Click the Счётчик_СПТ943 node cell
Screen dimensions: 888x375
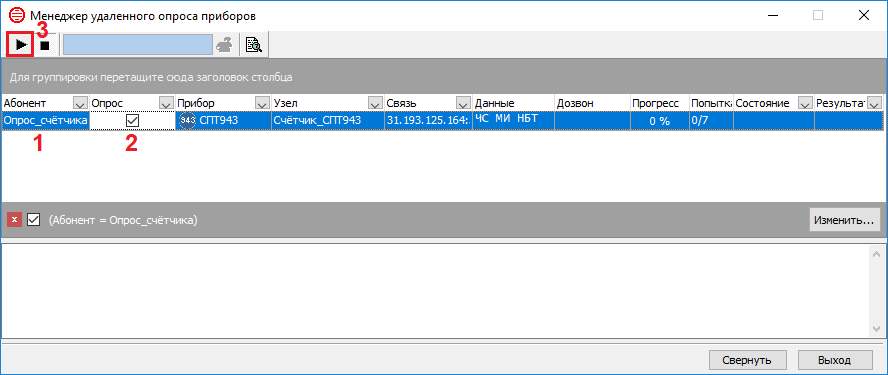327,121
